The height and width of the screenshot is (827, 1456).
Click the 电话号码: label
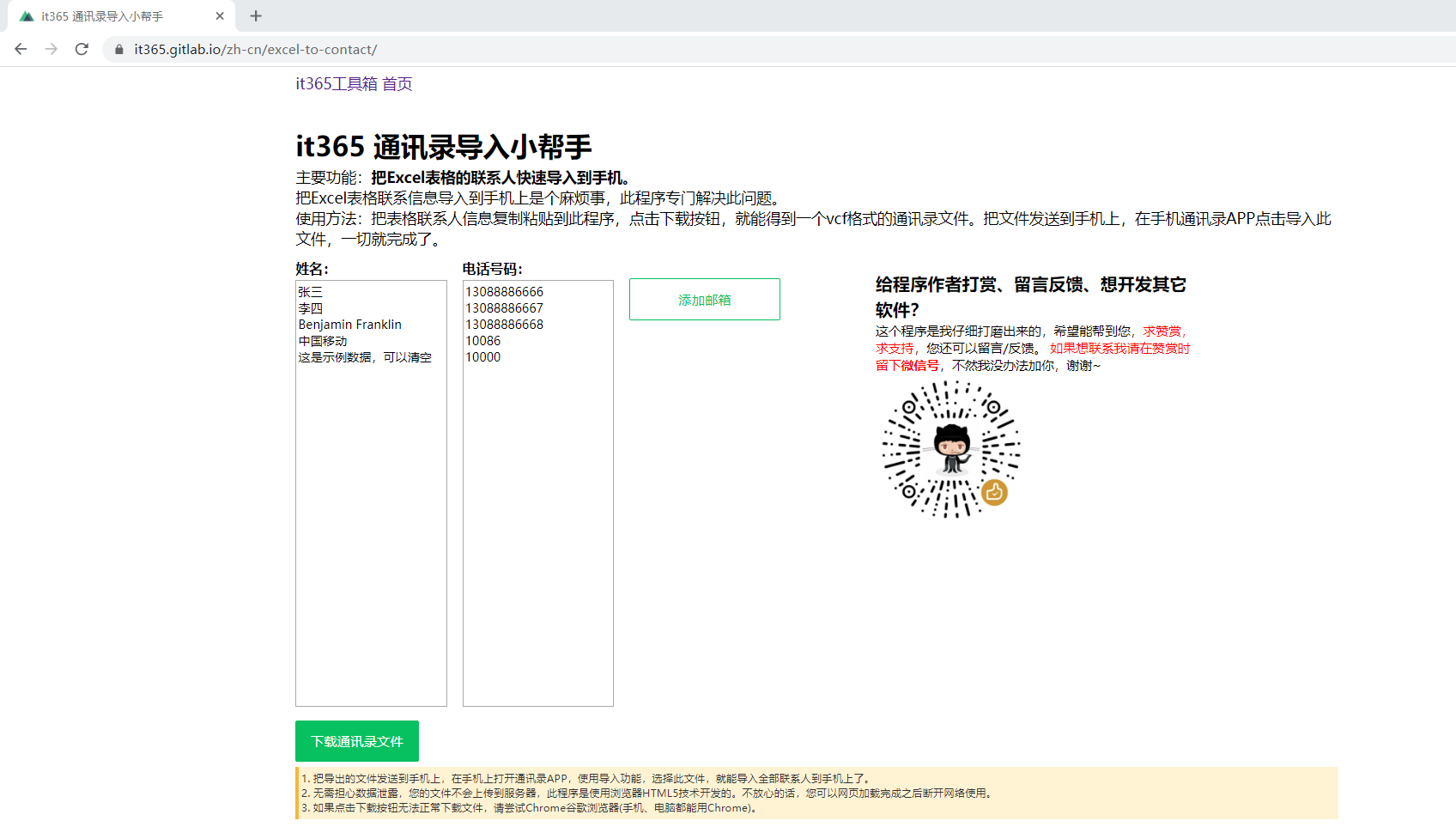pos(493,269)
